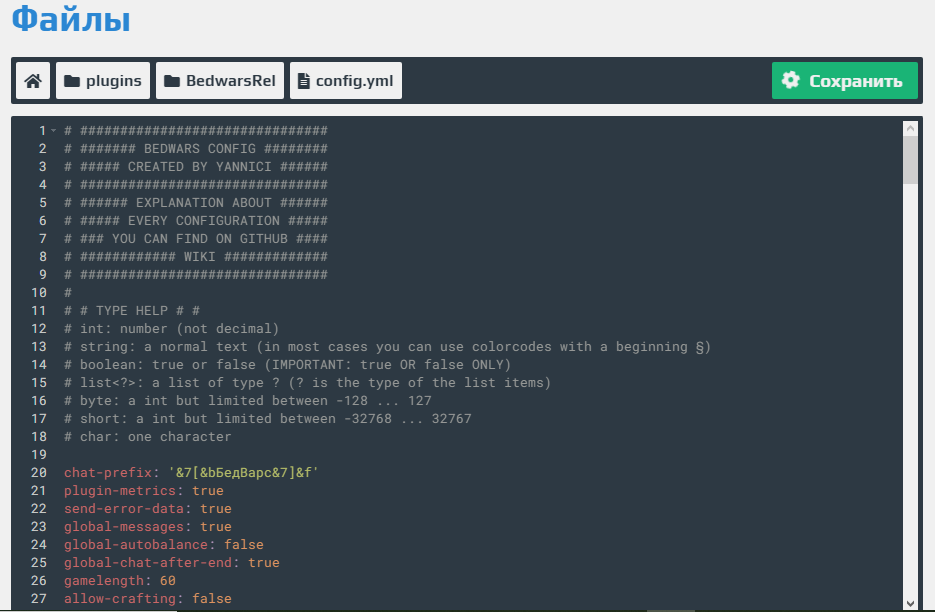Image resolution: width=935 pixels, height=612 pixels.
Task: Collapse the code fold arrow at line 1
Action: click(54, 131)
